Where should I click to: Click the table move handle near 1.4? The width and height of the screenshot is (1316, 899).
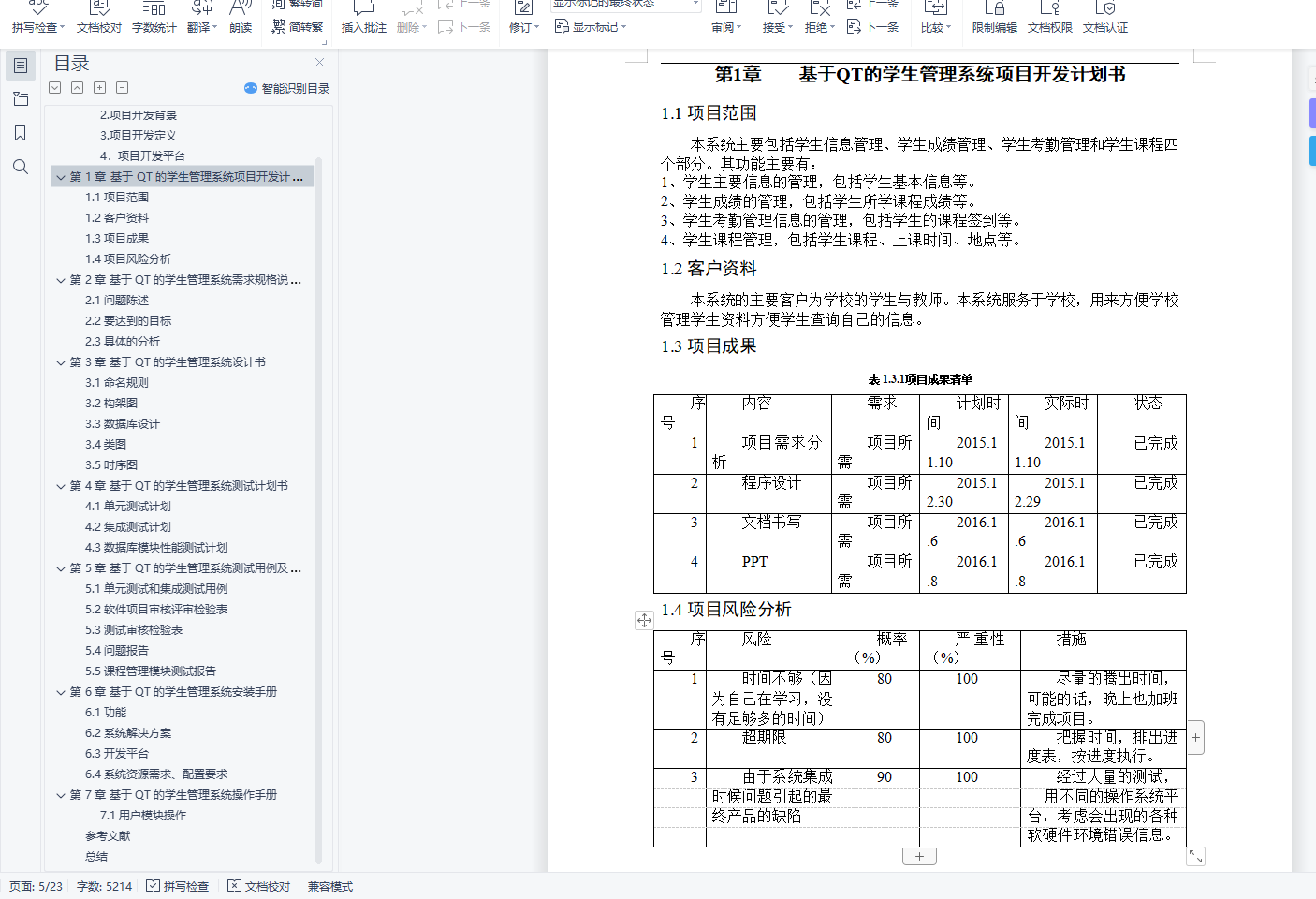[644, 620]
